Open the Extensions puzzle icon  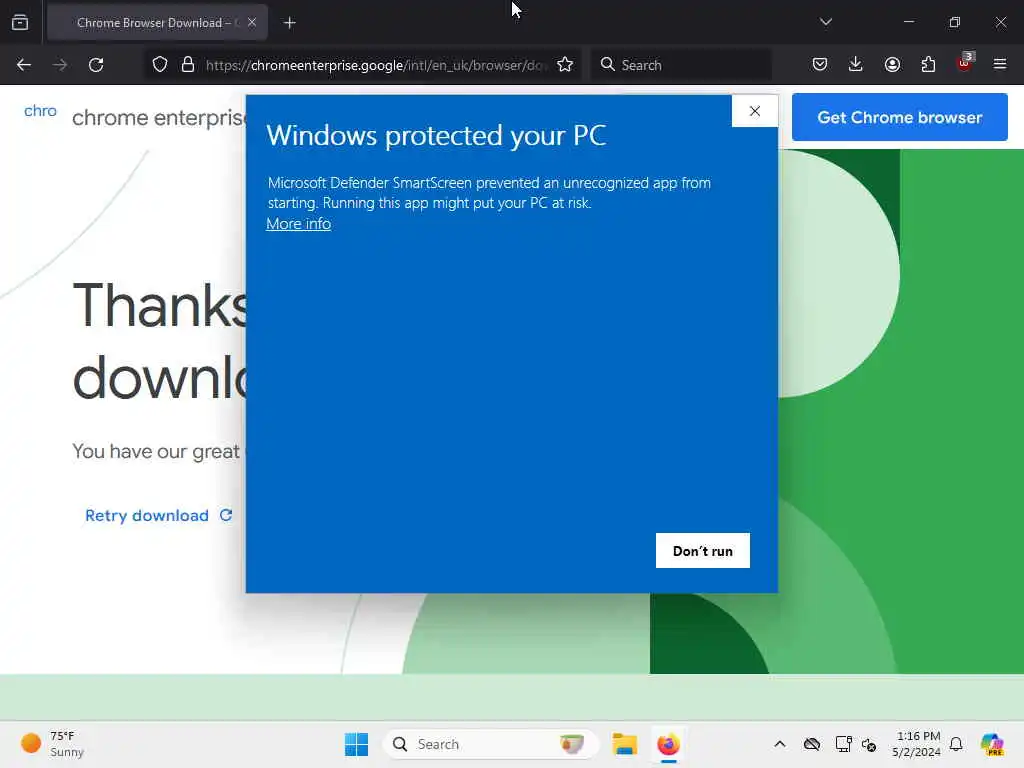coord(928,65)
